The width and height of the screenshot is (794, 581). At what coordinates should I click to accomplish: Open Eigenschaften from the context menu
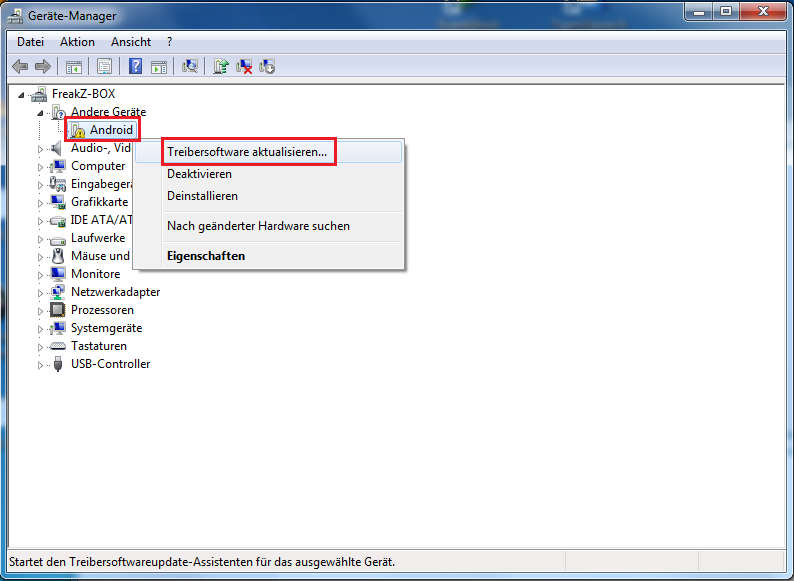[268, 256]
